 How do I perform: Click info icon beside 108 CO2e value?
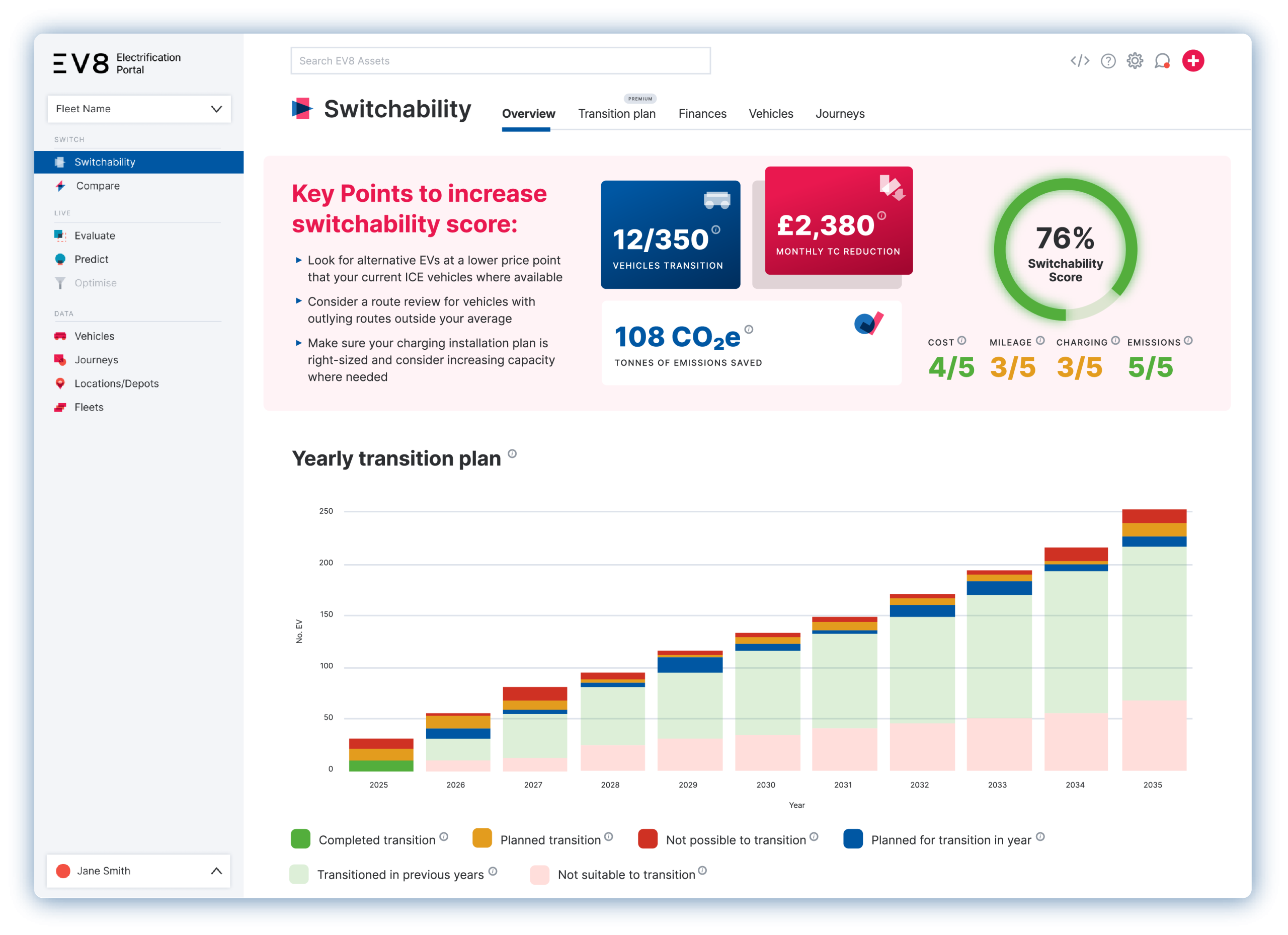click(749, 330)
